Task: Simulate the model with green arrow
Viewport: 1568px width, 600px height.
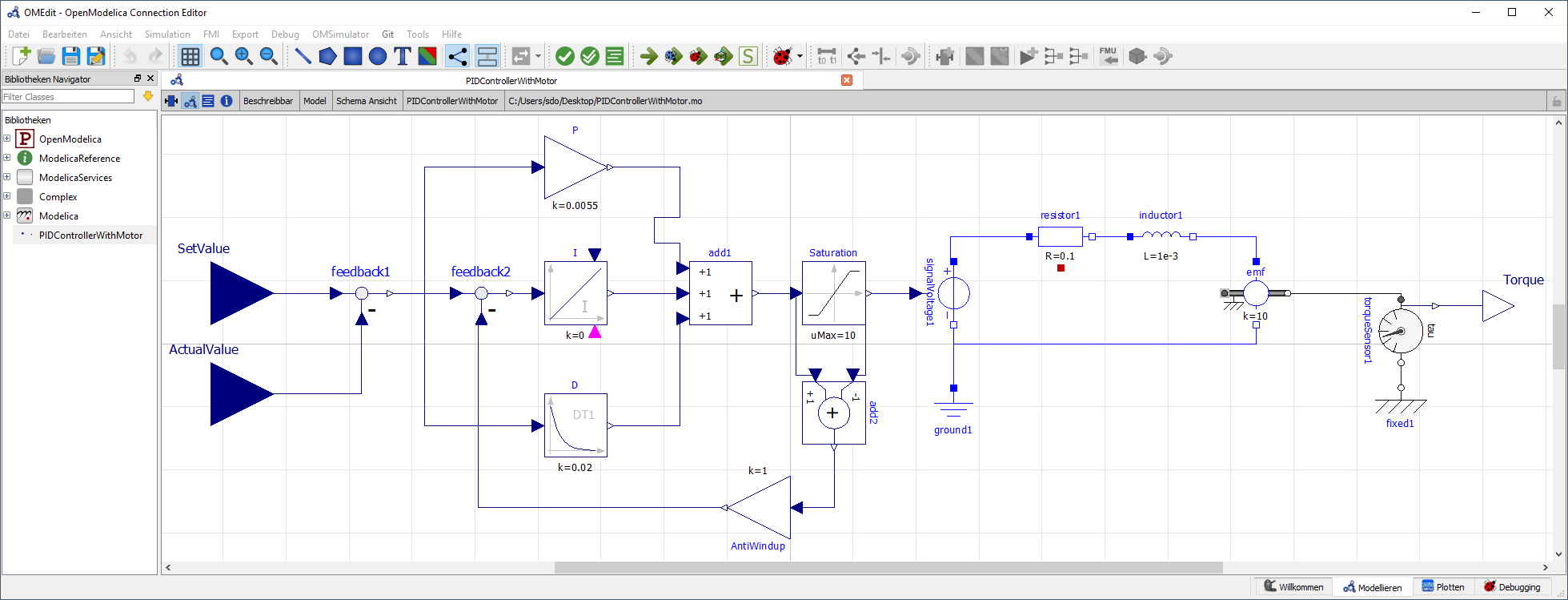Action: pyautogui.click(x=649, y=56)
